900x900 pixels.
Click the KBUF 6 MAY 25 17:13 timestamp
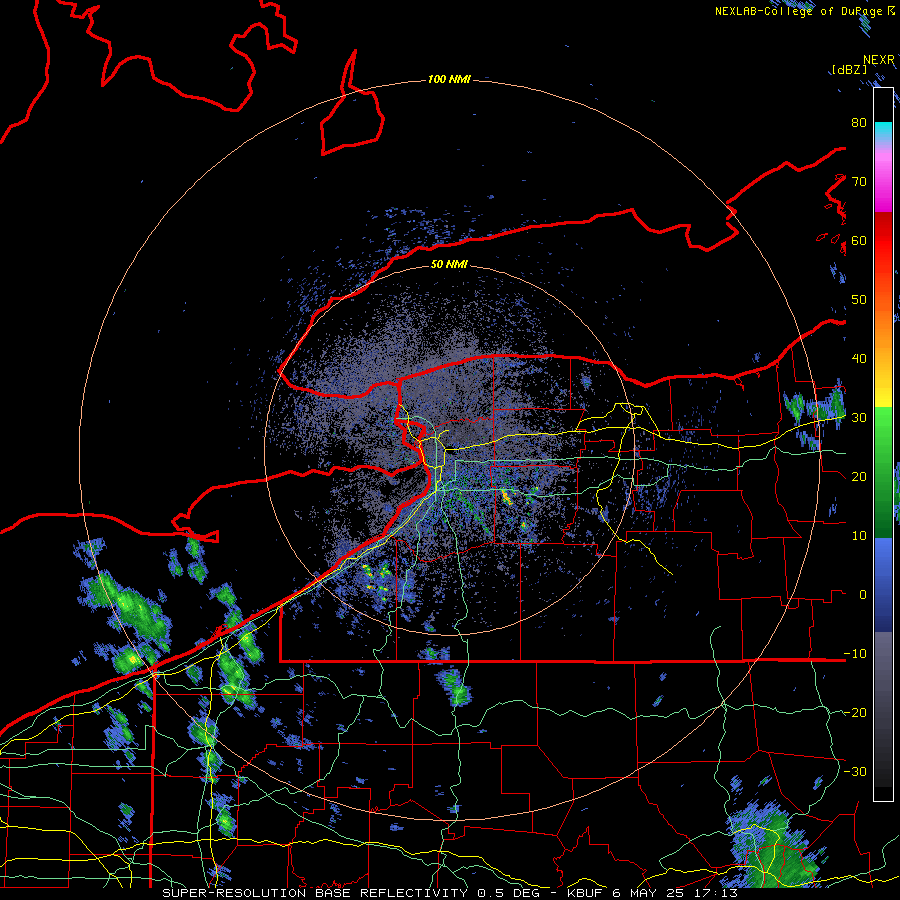click(x=653, y=893)
